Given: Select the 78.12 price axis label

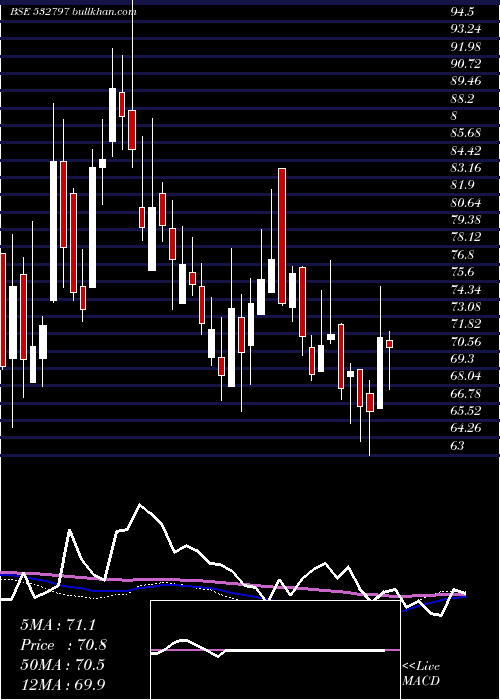Looking at the screenshot, I should point(466,237).
